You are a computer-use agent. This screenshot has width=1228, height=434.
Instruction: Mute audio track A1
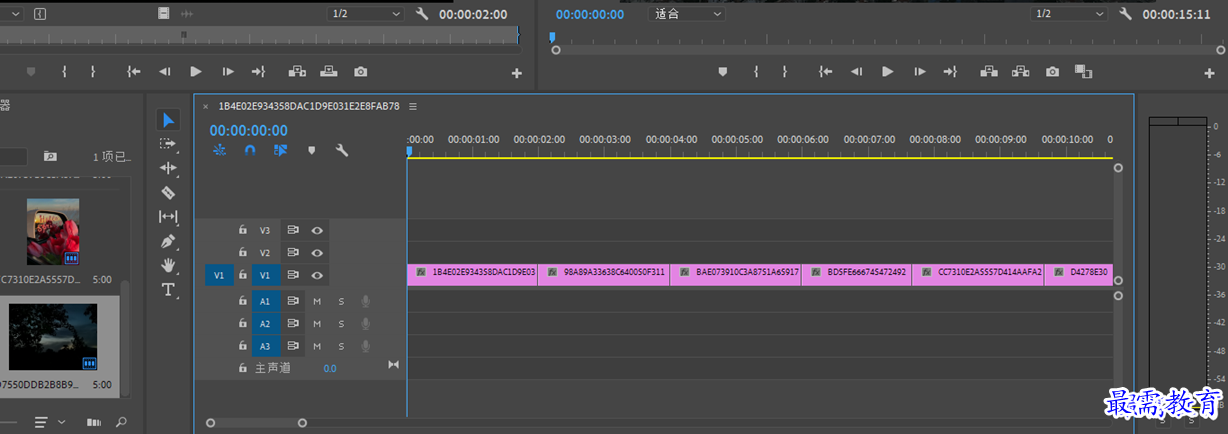click(x=317, y=301)
